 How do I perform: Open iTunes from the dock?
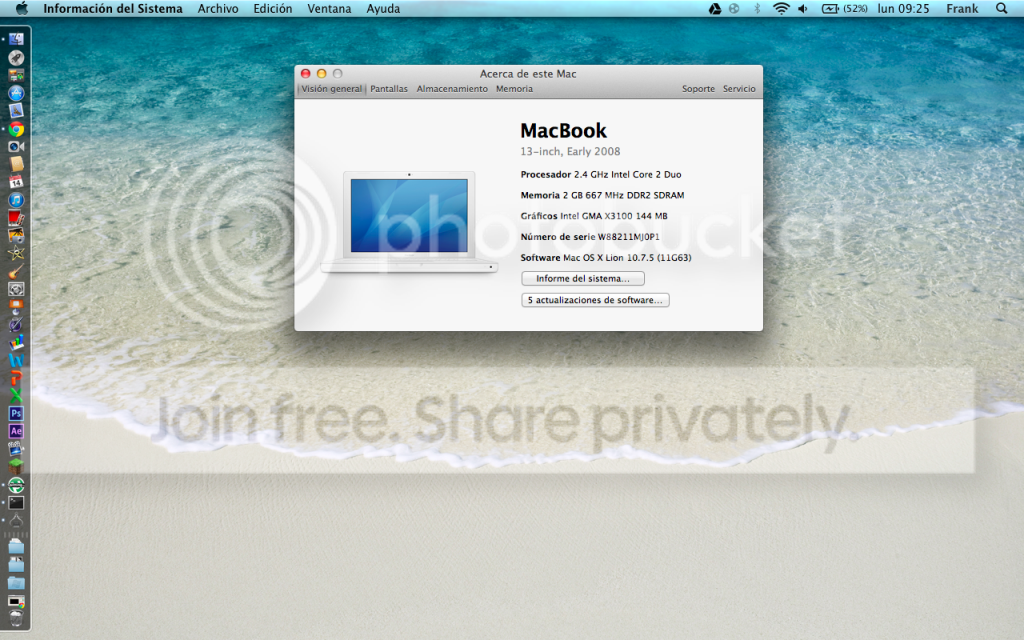pyautogui.click(x=16, y=200)
